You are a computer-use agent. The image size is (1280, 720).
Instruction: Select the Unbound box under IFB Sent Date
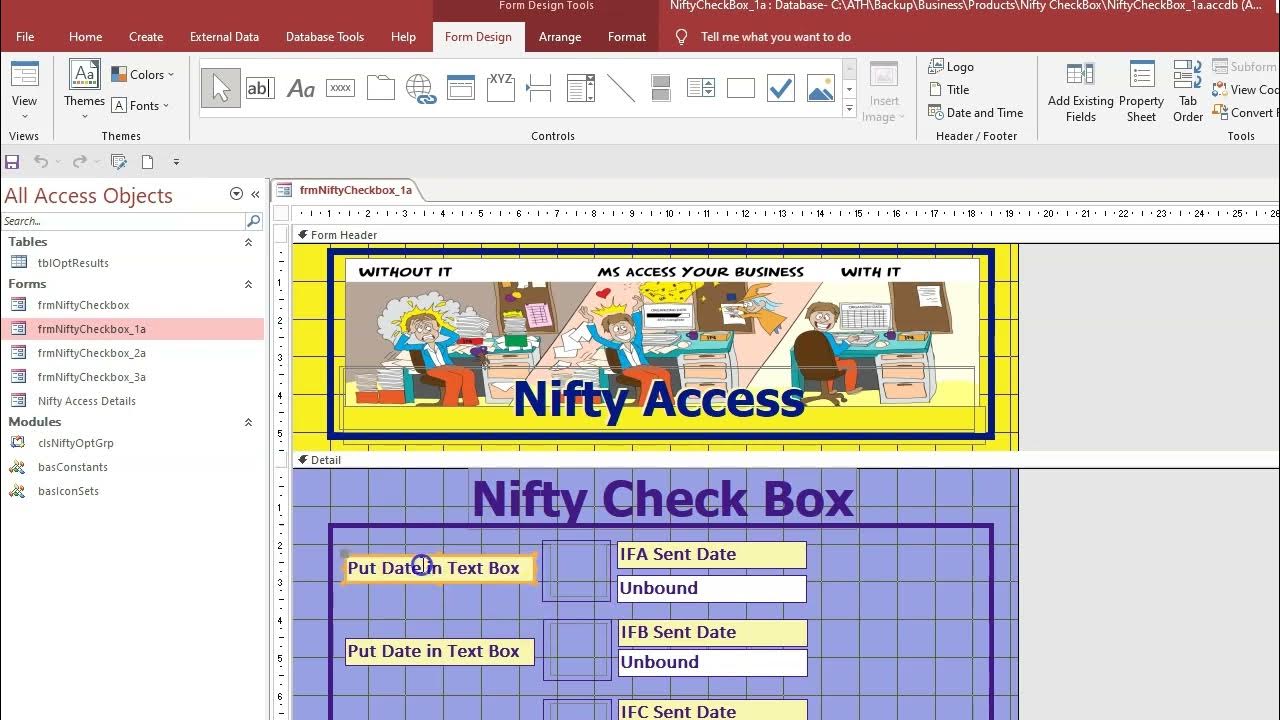pyautogui.click(x=712, y=662)
